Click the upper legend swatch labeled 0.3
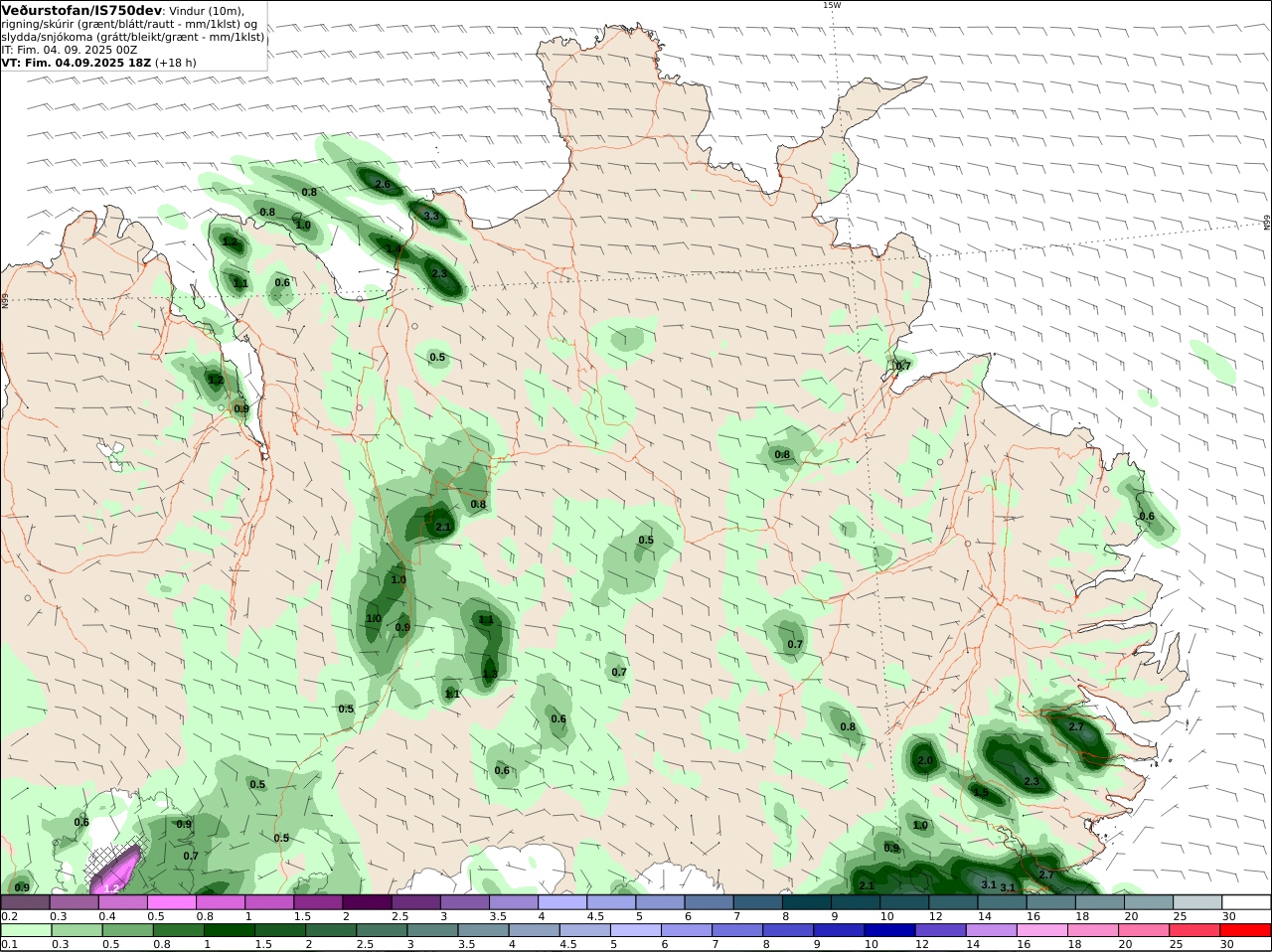 74,901
